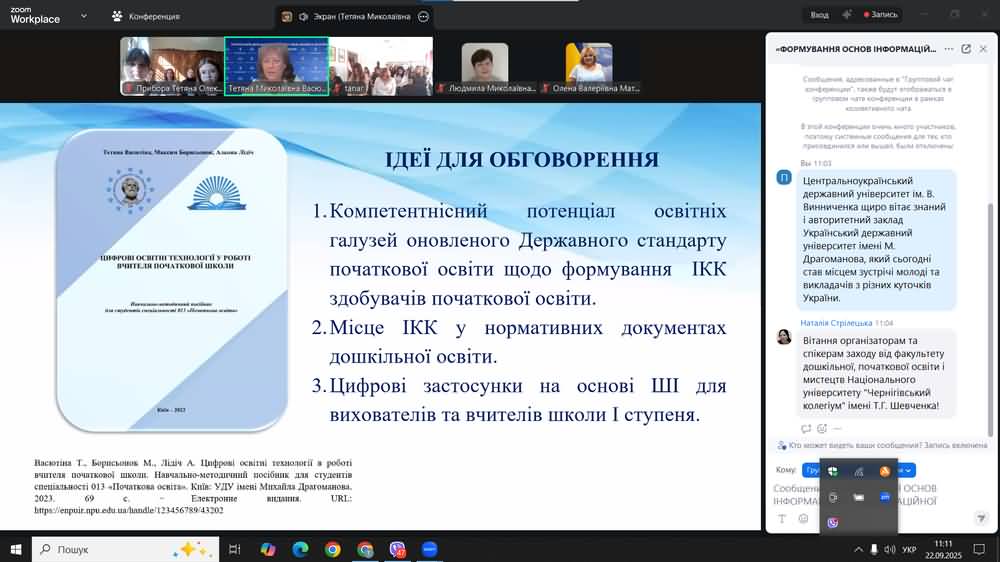This screenshot has width=1000, height=562.
Task: Open the emoji picker in chat input
Action: pos(803,518)
